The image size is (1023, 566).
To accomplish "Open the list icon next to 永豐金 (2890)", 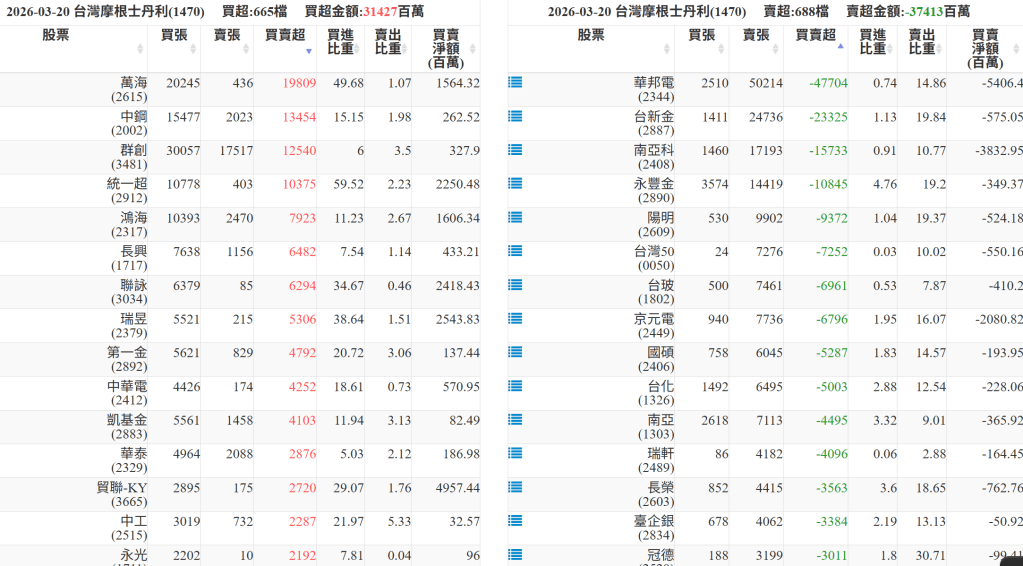I will 515,184.
